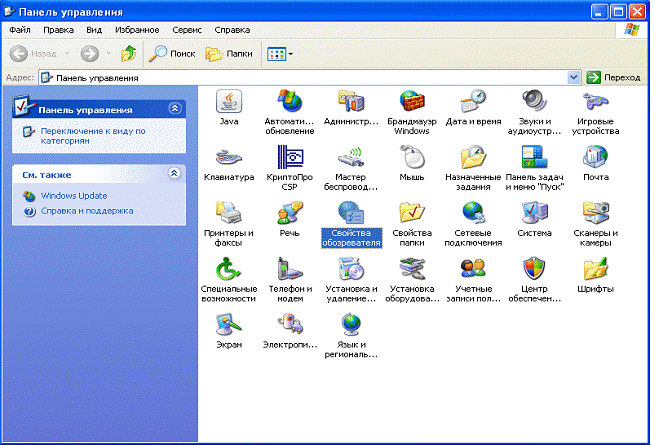Collapse the См. также section
This screenshot has width=654, height=445.
[174, 173]
